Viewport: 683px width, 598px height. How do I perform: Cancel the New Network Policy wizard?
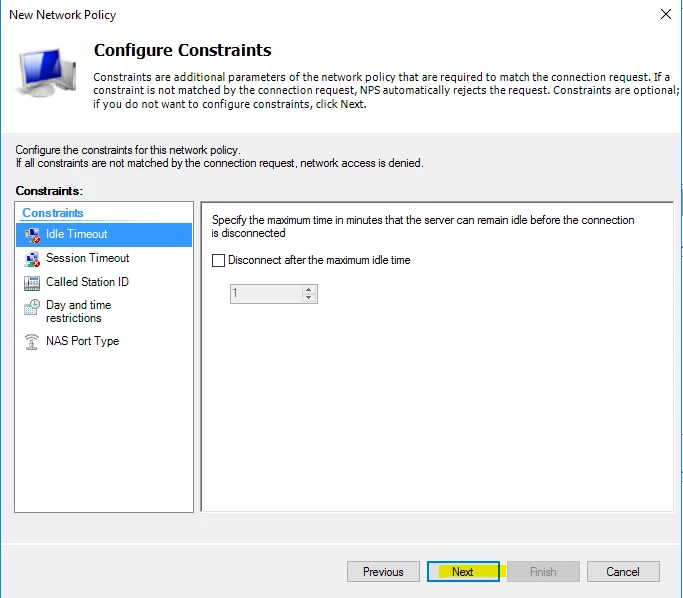tap(623, 571)
